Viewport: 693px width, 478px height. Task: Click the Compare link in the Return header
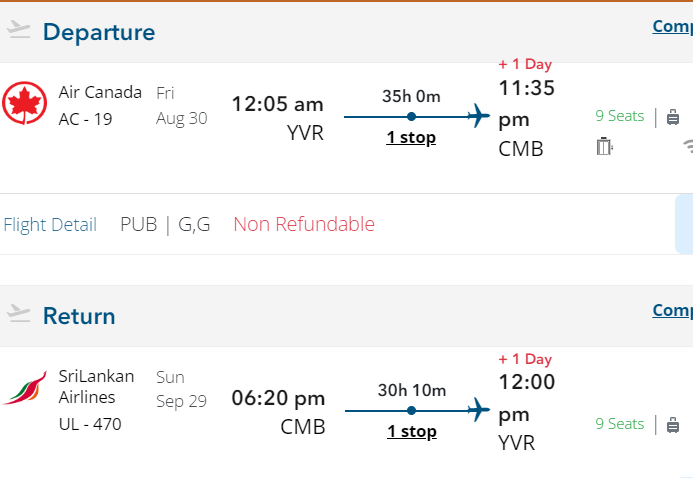672,311
